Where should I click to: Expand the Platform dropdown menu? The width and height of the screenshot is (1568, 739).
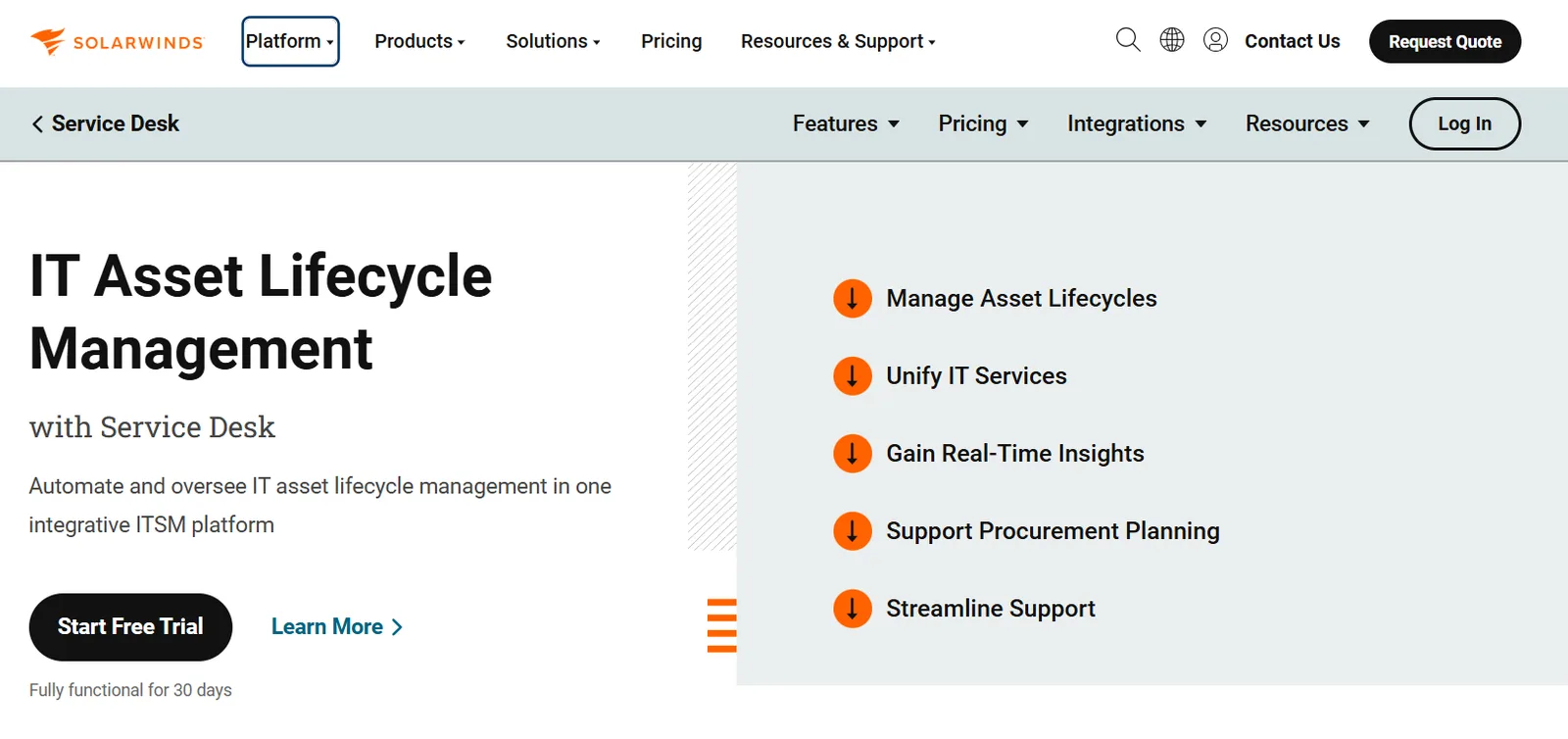click(x=290, y=41)
